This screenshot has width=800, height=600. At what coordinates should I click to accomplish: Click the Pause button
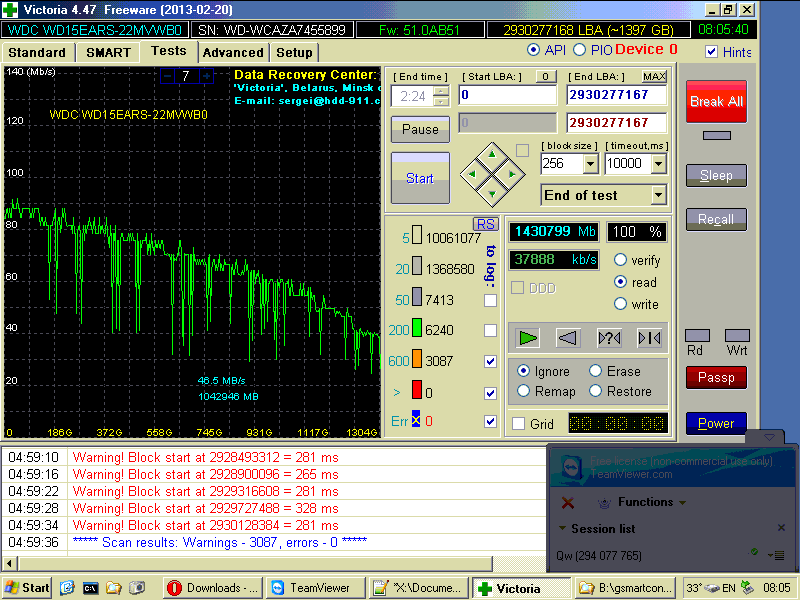[420, 129]
